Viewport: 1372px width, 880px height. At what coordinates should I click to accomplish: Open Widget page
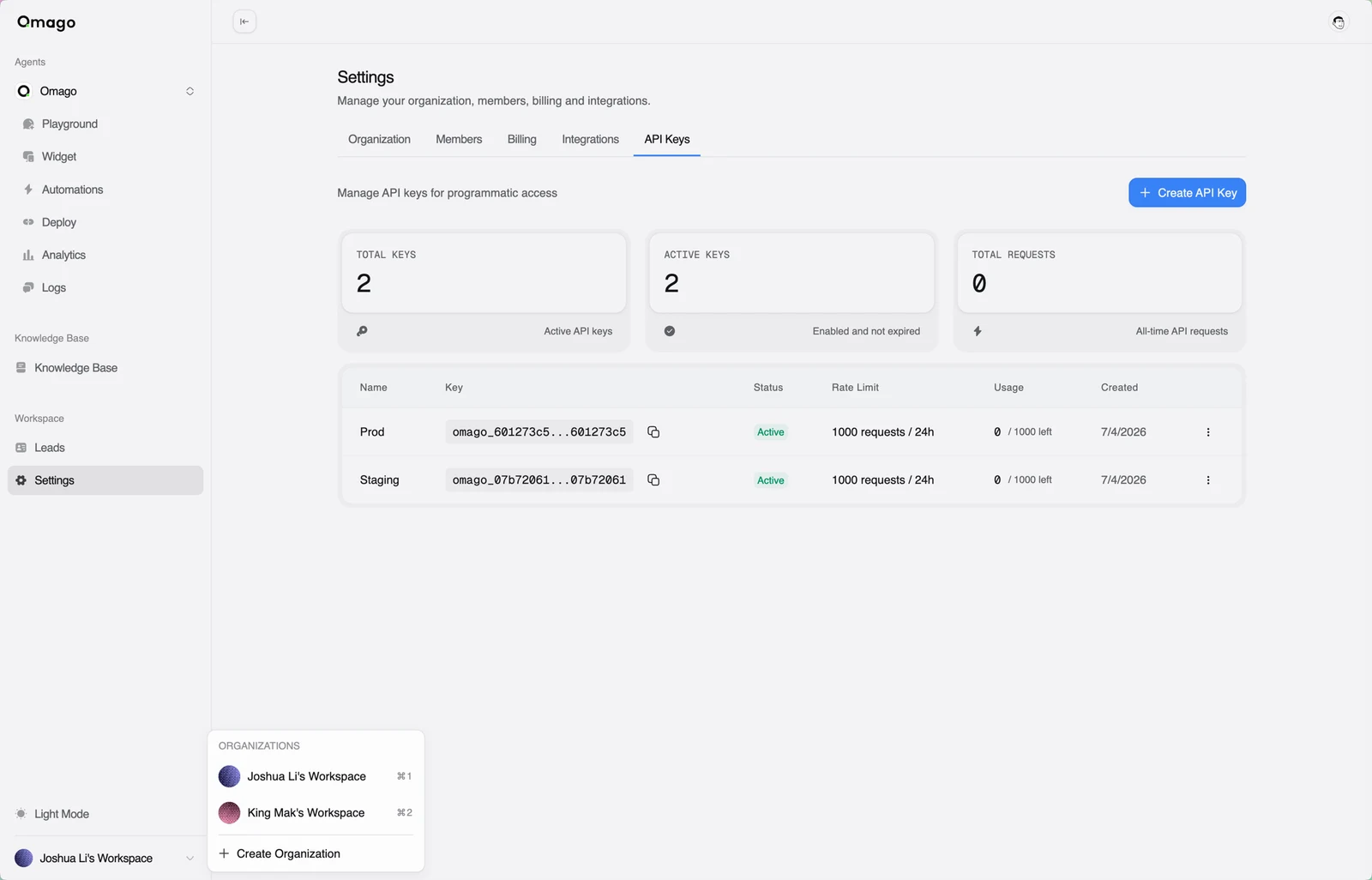[105, 156]
